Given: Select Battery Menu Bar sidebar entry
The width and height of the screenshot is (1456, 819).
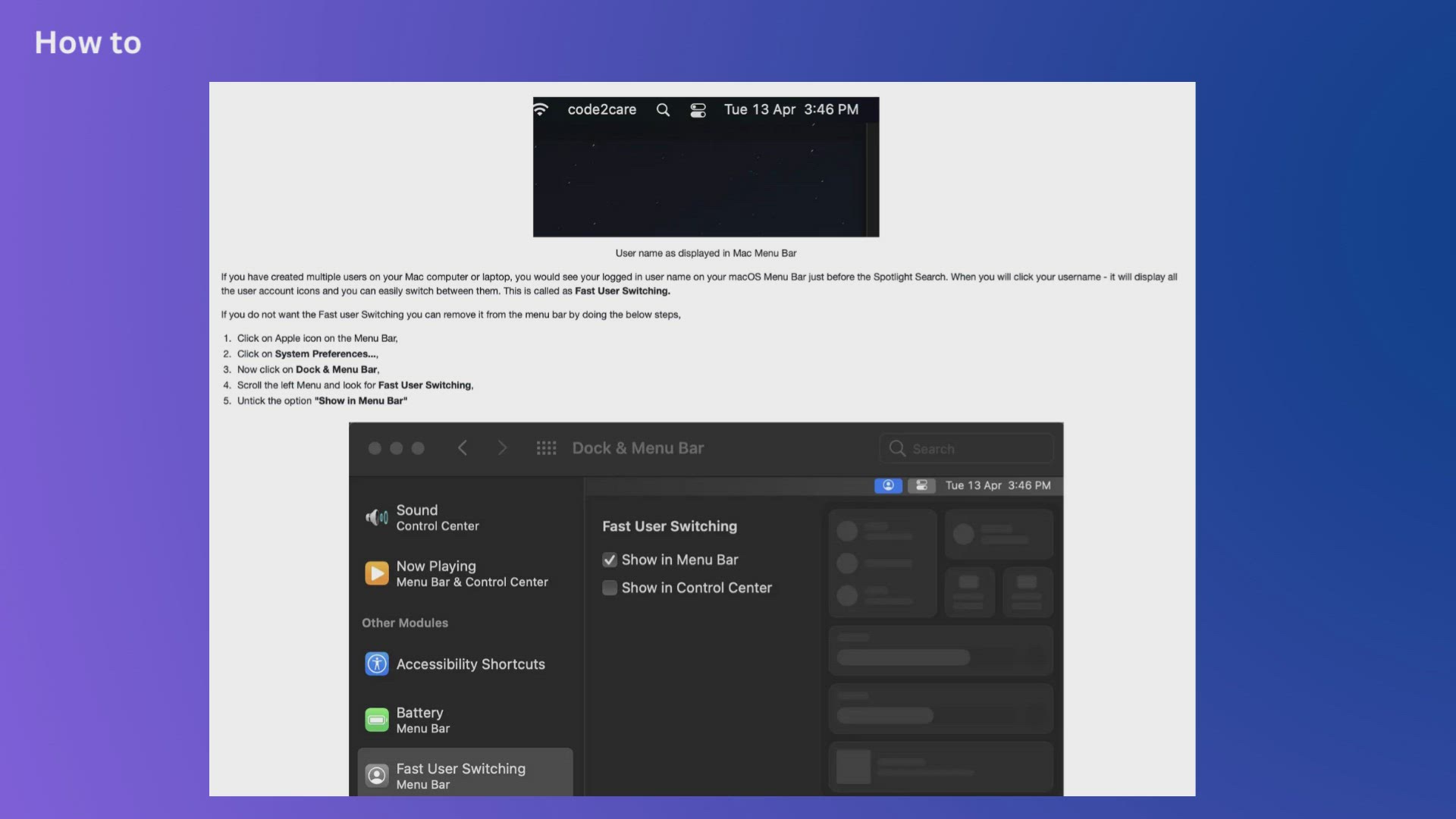Looking at the screenshot, I should 422,720.
